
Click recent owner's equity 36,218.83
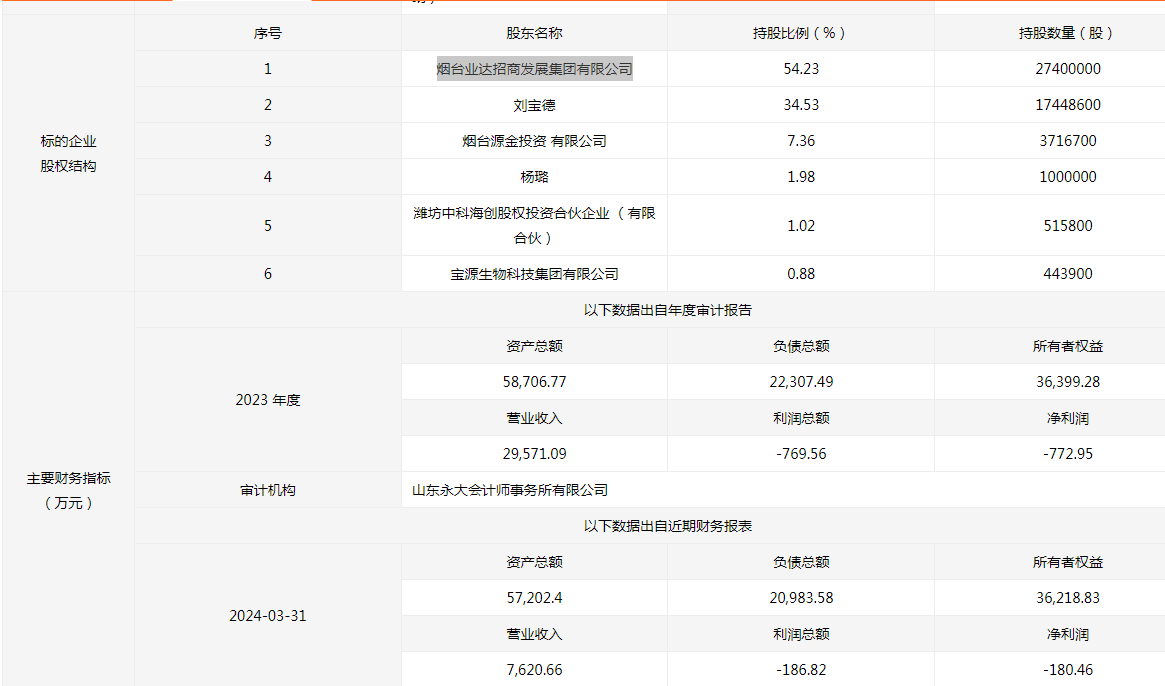[x=1068, y=598]
